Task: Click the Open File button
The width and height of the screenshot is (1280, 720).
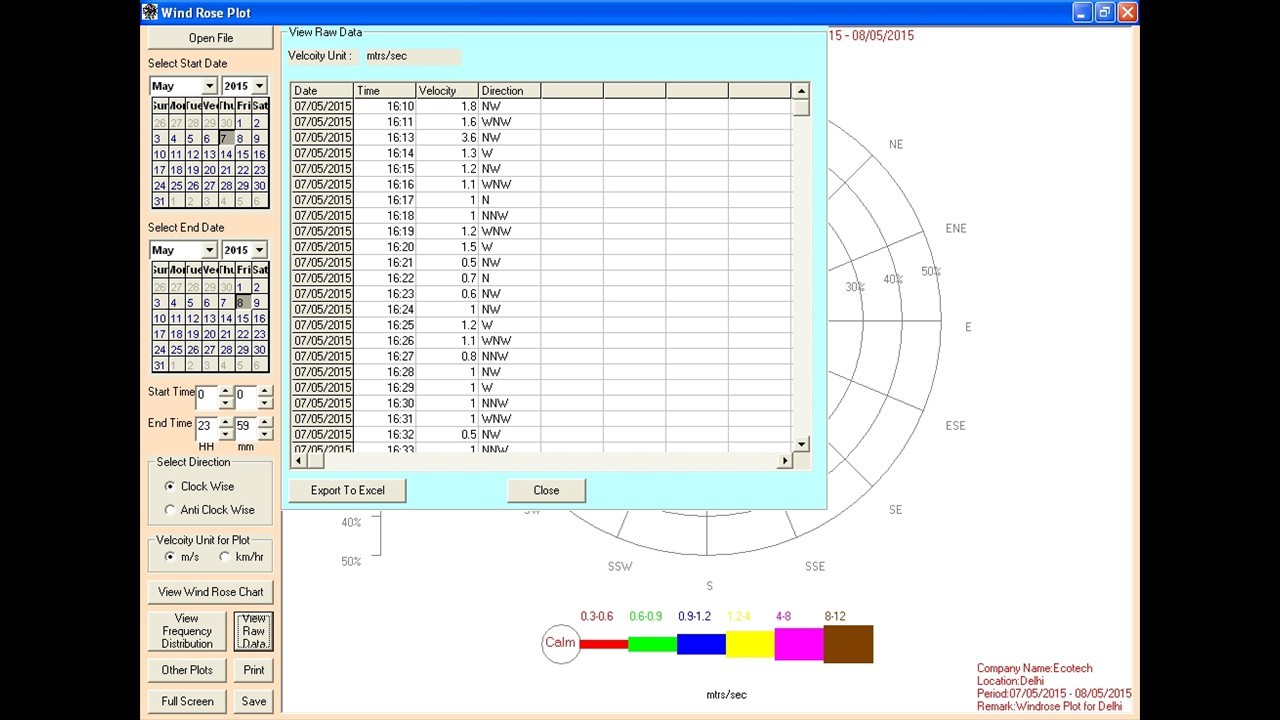Action: (211, 38)
